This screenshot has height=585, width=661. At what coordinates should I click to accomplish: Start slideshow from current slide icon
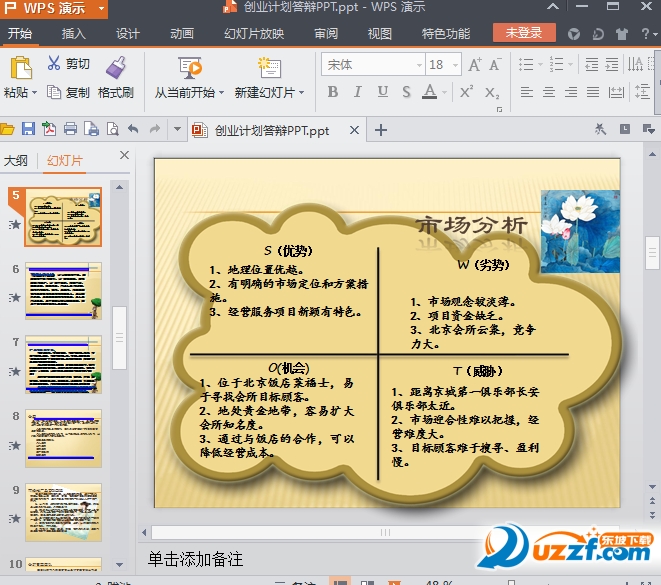(190, 68)
